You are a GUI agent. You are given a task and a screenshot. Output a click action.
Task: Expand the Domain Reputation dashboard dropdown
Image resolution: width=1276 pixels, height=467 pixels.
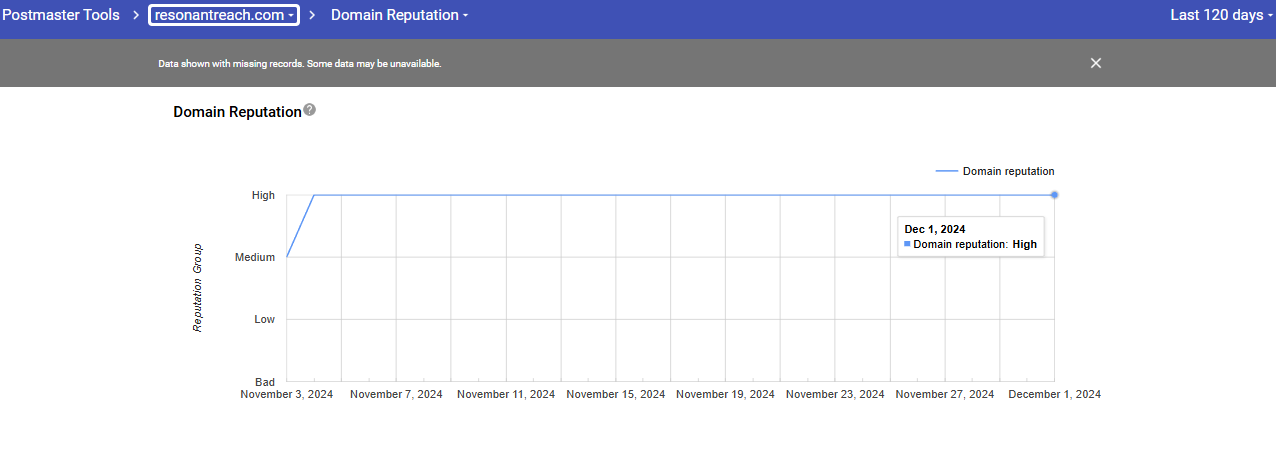click(x=399, y=15)
